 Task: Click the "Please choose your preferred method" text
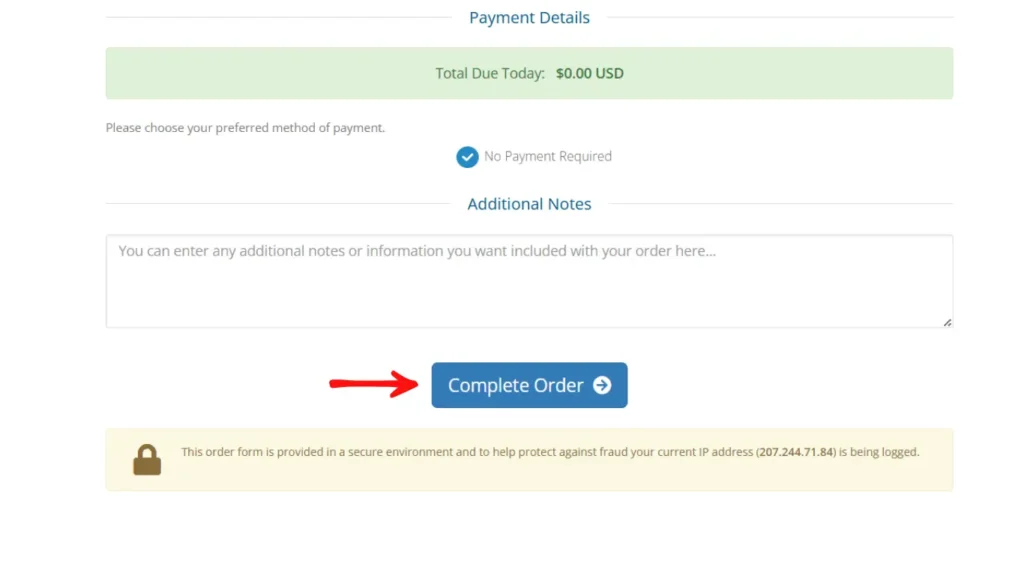245,128
